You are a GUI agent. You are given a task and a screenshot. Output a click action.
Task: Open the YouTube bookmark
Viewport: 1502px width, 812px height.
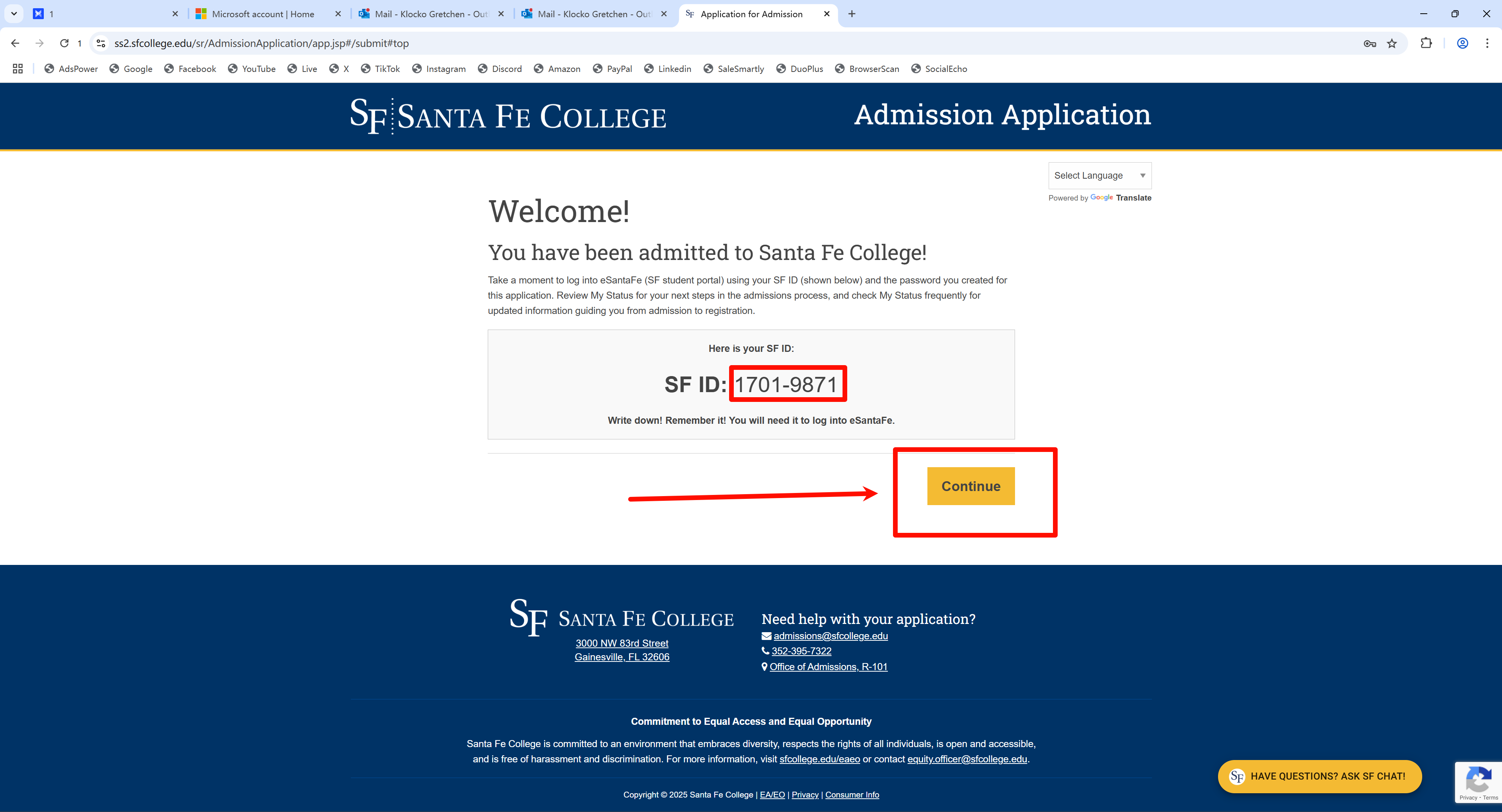coord(252,69)
